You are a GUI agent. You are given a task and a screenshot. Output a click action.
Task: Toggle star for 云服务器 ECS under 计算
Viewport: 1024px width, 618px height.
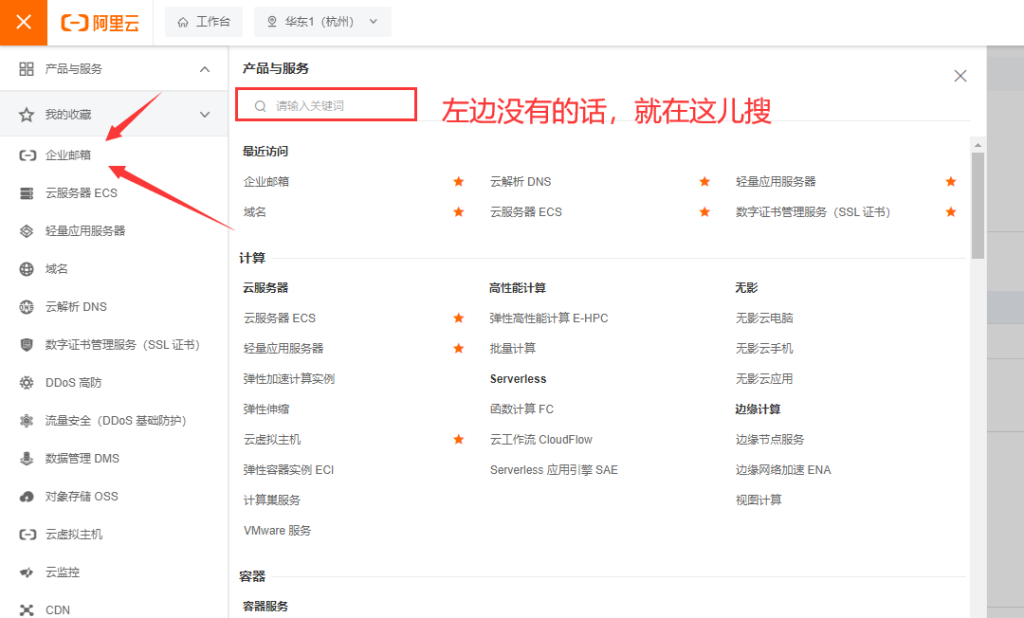pos(458,318)
